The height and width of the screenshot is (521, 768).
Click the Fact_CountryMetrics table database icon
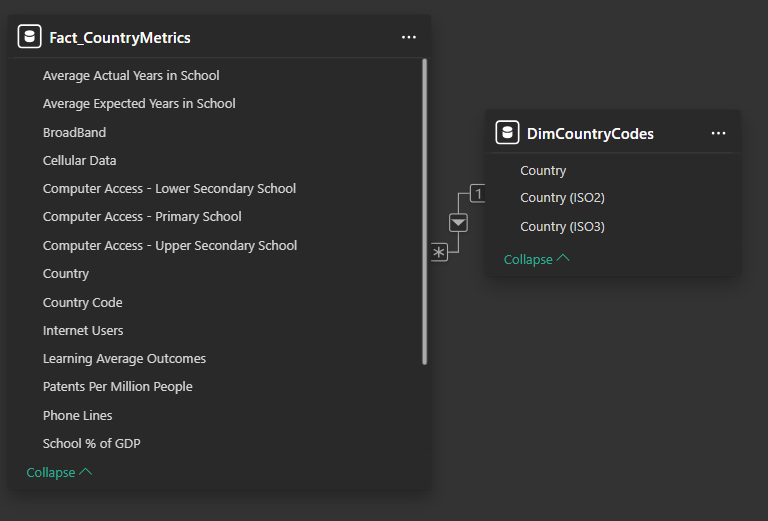[x=30, y=37]
